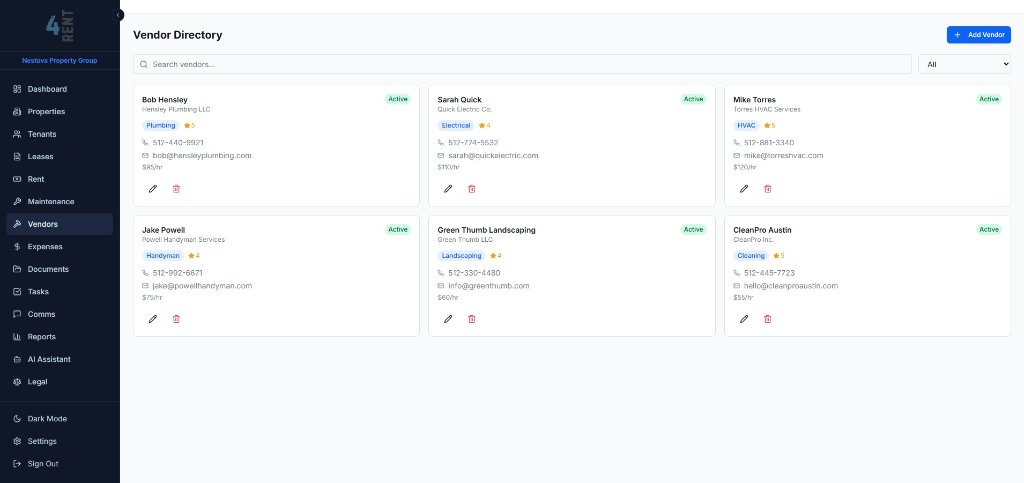Screen dimensions: 1024x483
Task: Click phone number 512-881-3340
Action: 769,142
